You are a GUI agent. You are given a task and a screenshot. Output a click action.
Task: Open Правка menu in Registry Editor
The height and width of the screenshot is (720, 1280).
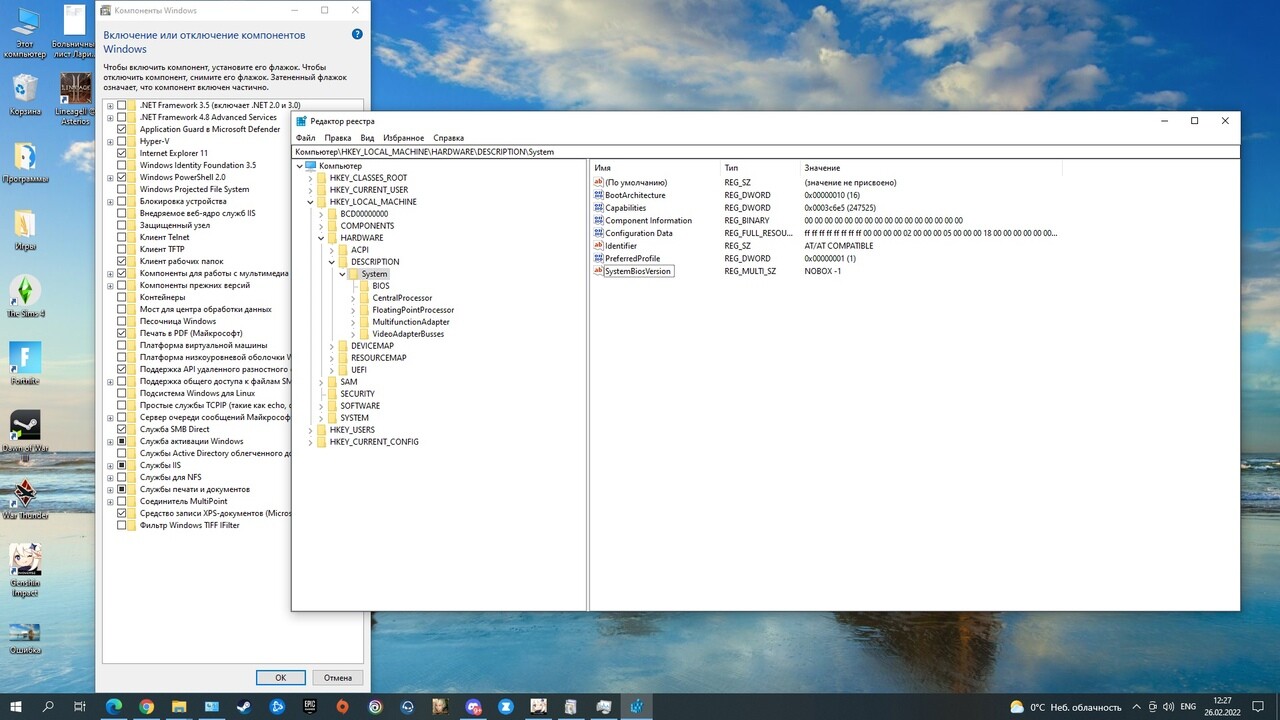pyautogui.click(x=338, y=138)
